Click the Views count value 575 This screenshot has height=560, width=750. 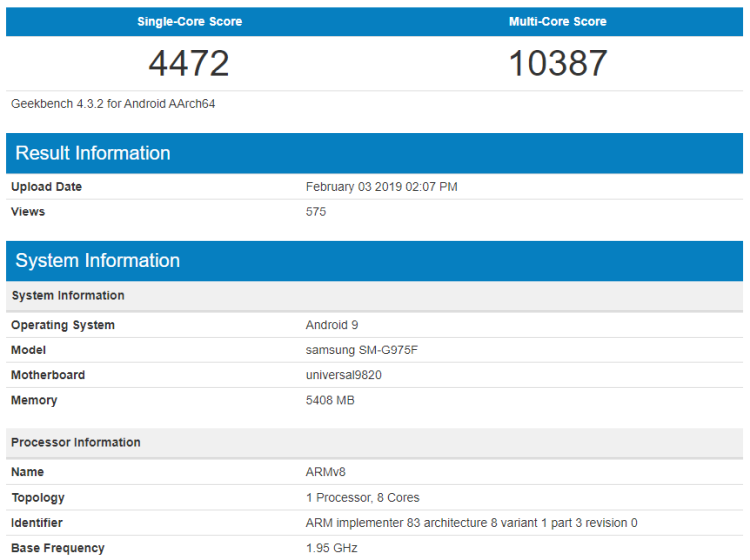[316, 212]
